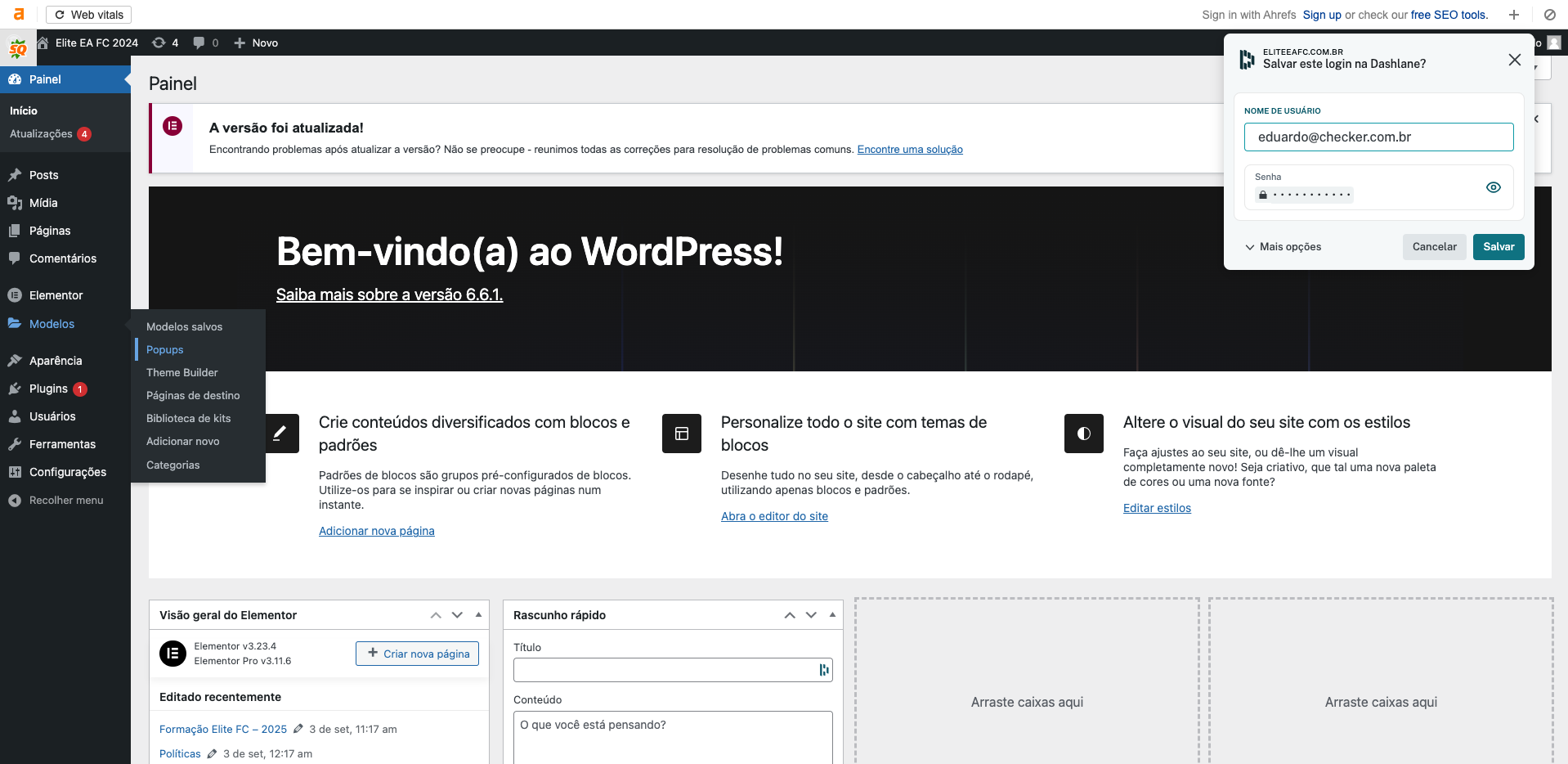The width and height of the screenshot is (1568, 764).
Task: Edit Políticas pencil icon
Action: tap(212, 753)
